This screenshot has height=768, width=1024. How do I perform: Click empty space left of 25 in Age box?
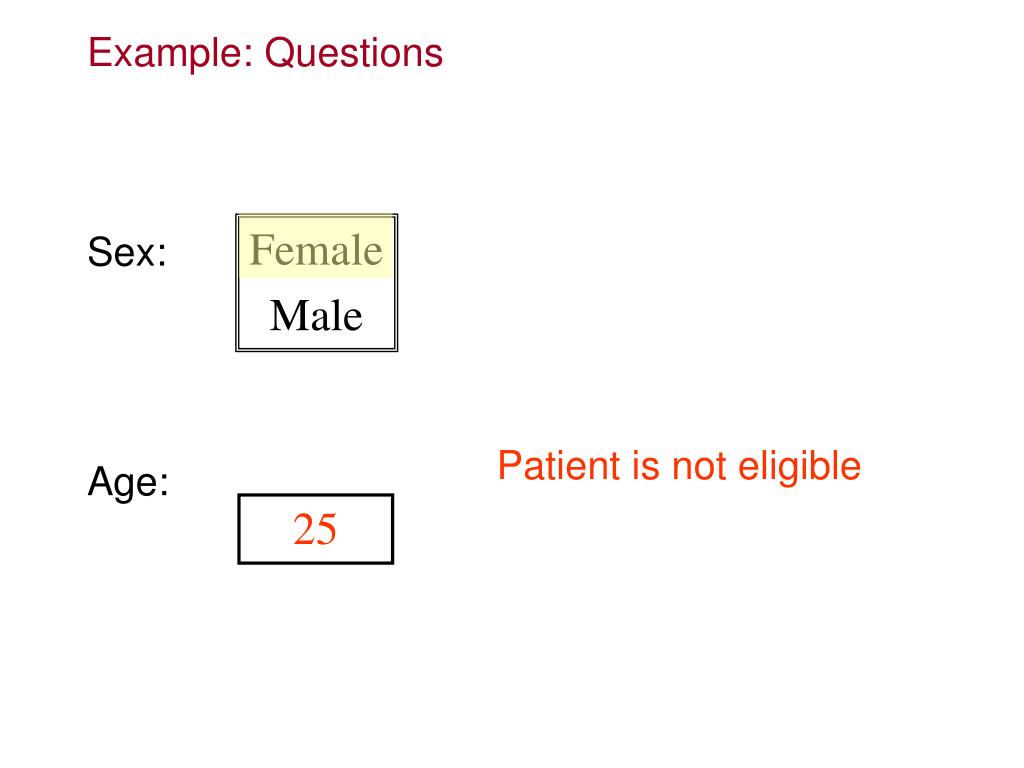pyautogui.click(x=263, y=529)
